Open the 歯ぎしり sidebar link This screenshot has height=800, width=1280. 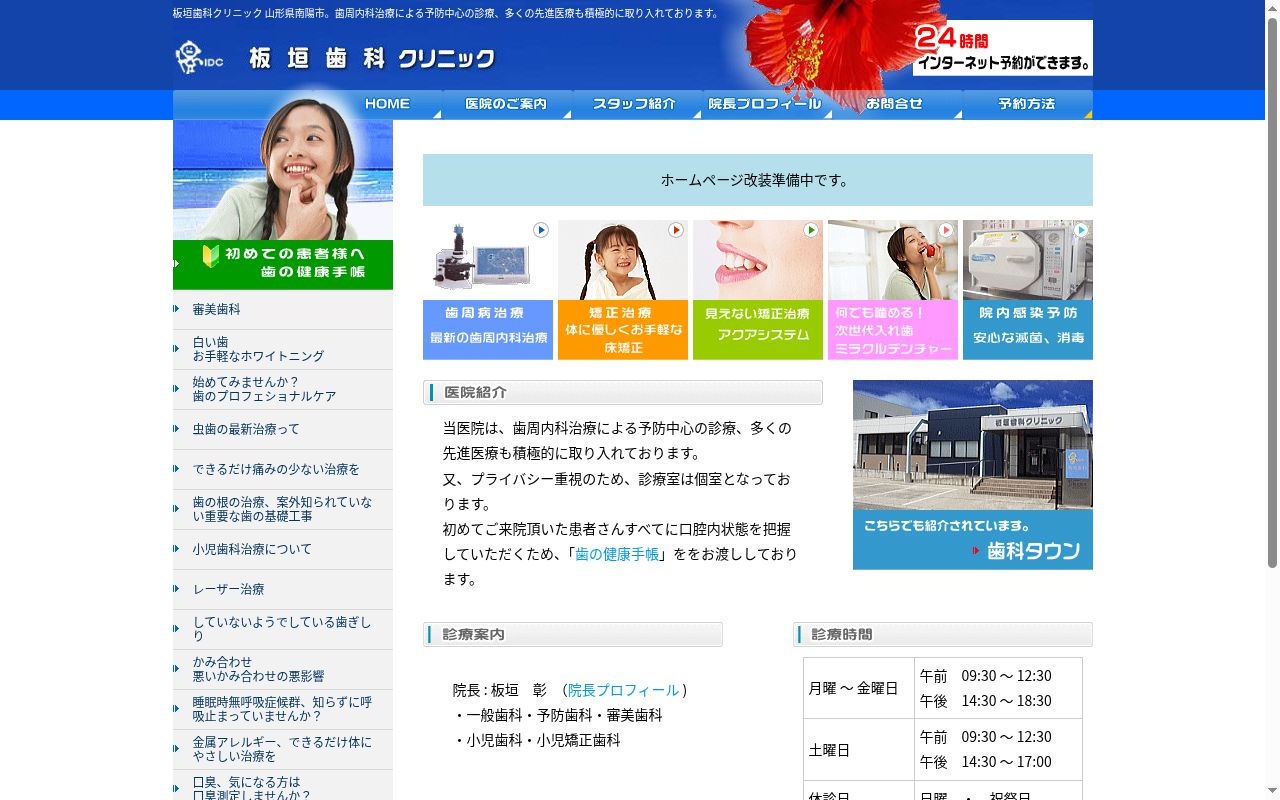(283, 629)
